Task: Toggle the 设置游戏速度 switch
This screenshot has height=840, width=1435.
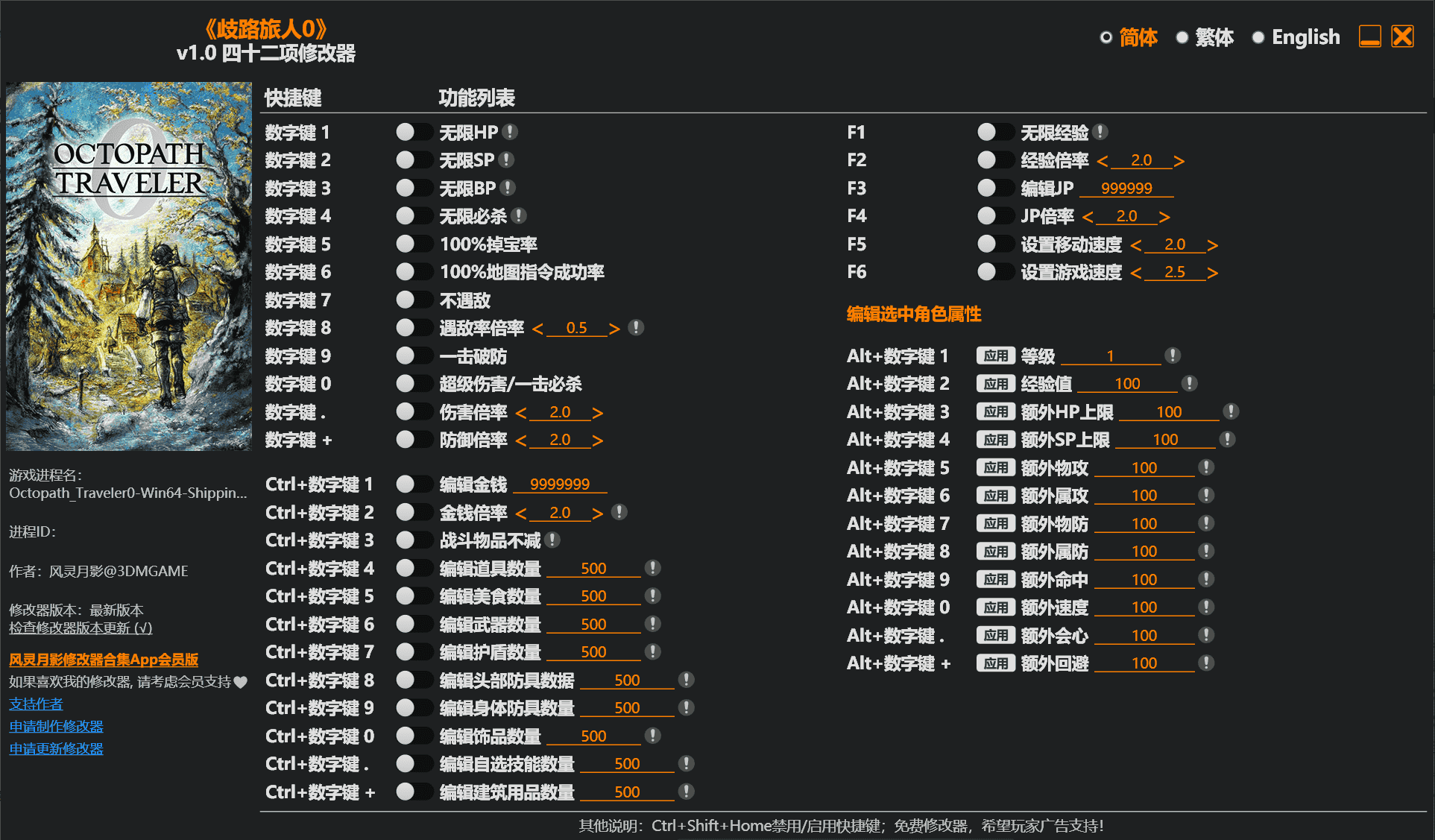Action: pyautogui.click(x=995, y=272)
